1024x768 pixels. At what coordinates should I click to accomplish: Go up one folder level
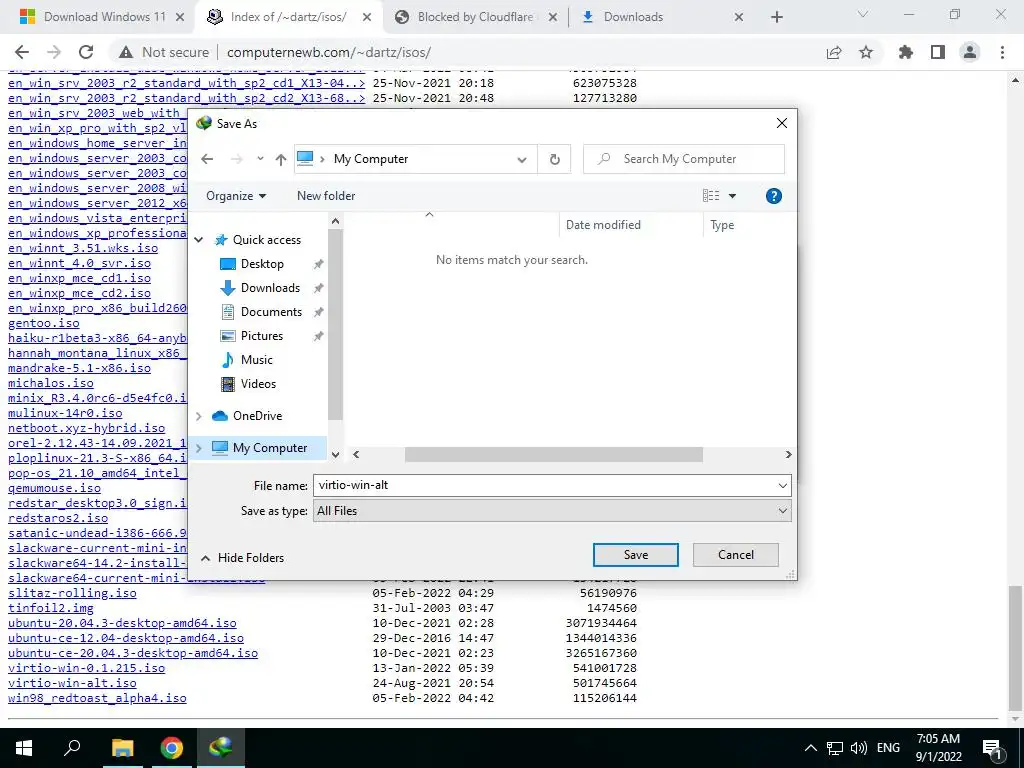[281, 159]
